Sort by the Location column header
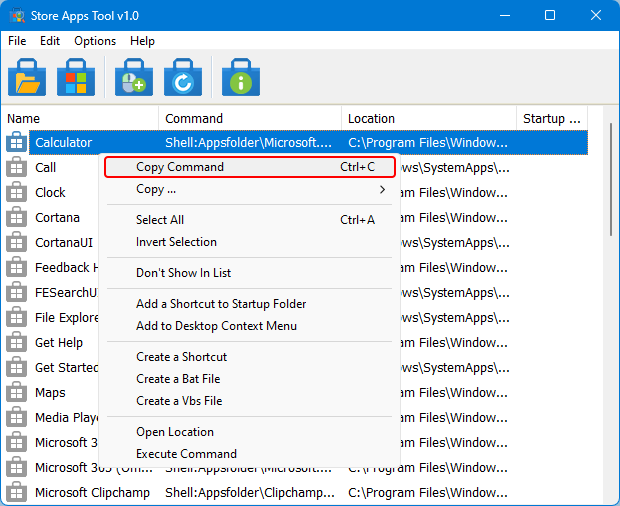Image resolution: width=620 pixels, height=506 pixels. point(429,118)
